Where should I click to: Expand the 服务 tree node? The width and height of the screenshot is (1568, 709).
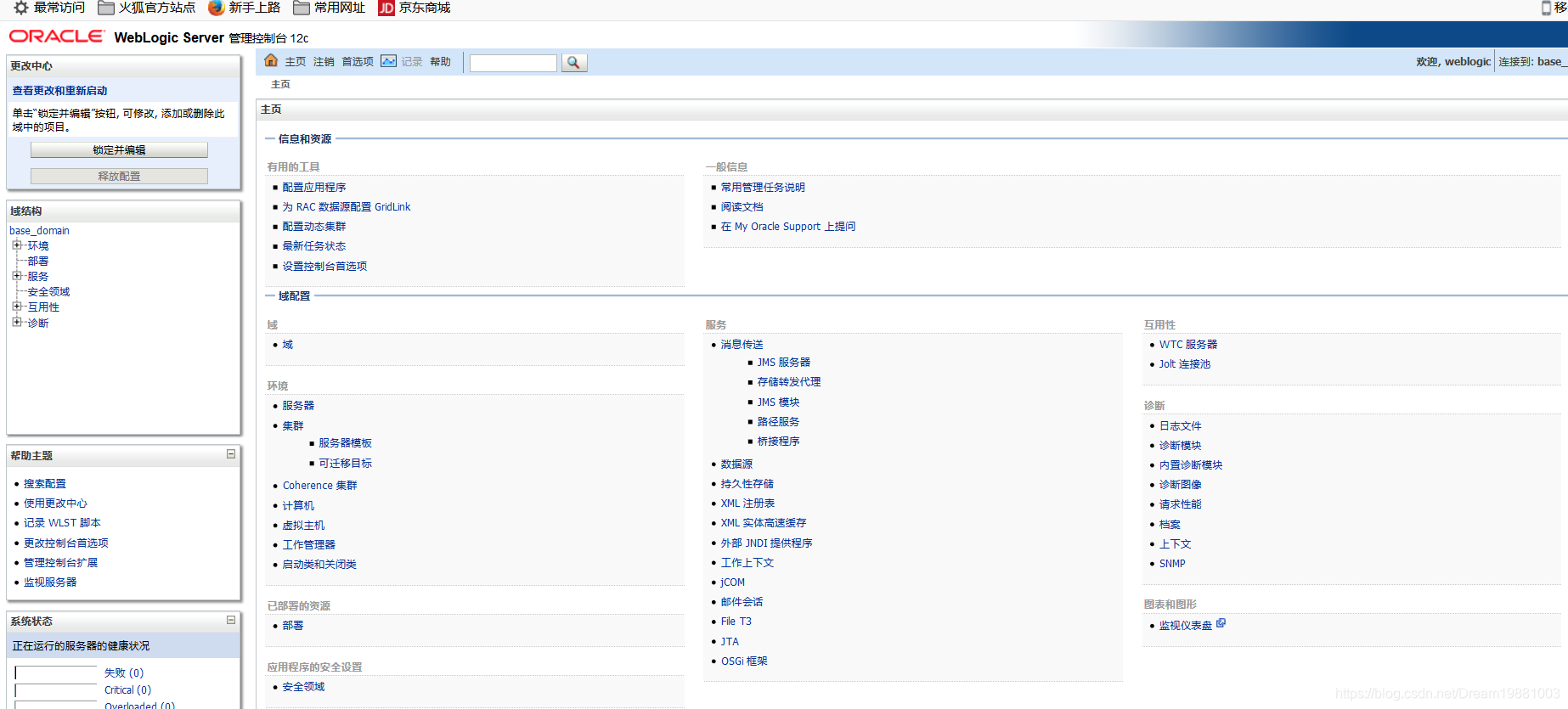(x=16, y=275)
